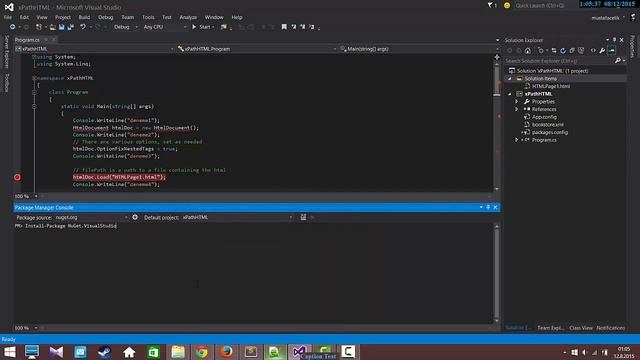
Task: Collapse the Solution Items folder
Action: [509, 78]
